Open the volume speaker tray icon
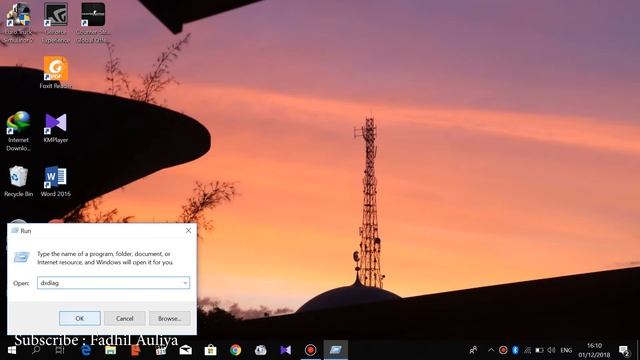This screenshot has height=360, width=640. 551,350
